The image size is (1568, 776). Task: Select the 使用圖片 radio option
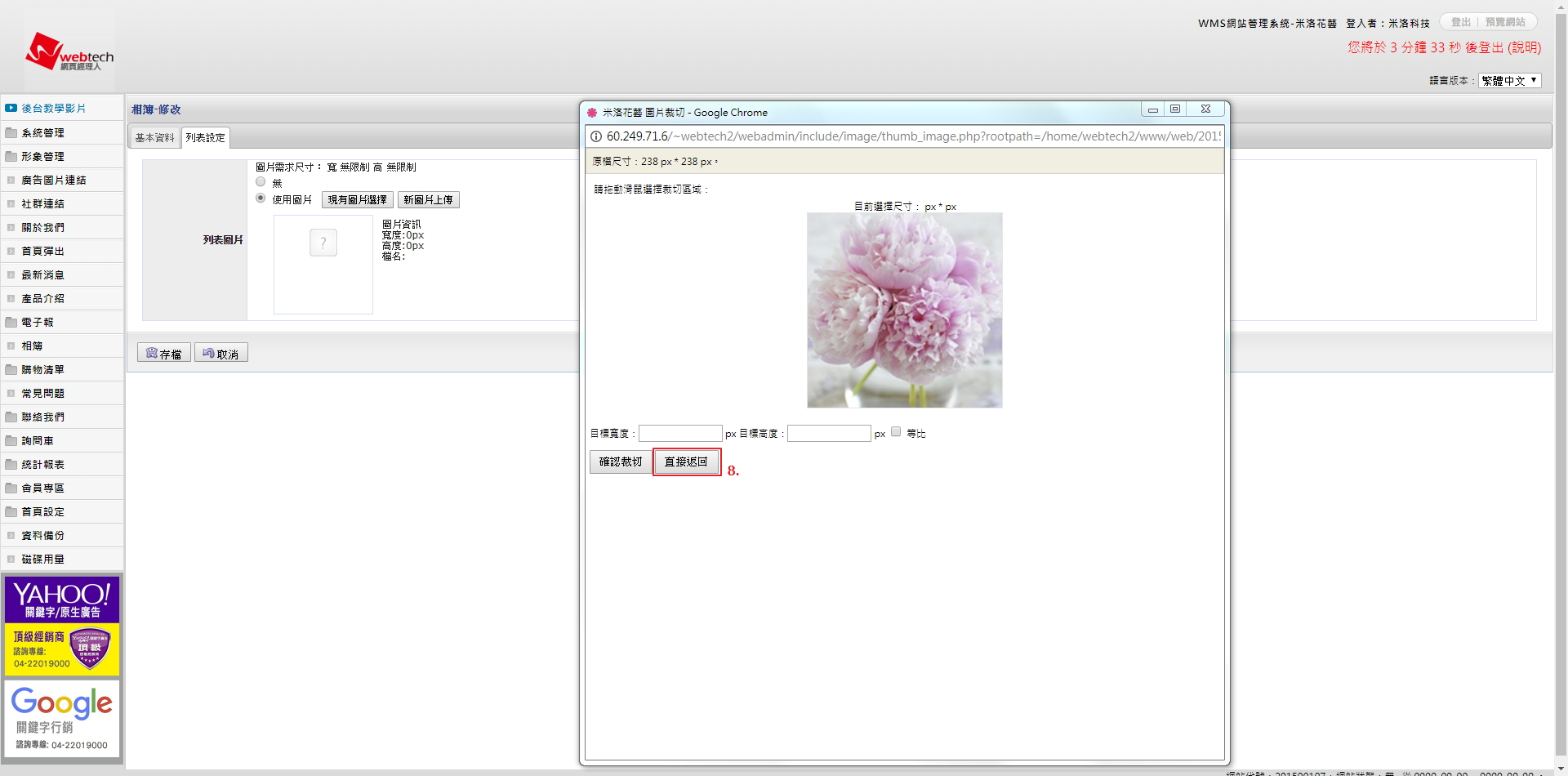coord(261,198)
